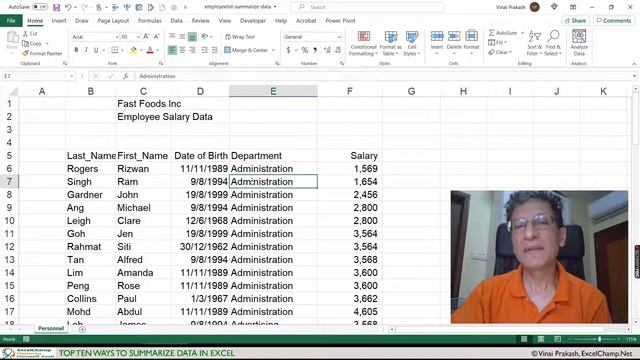Toggle Underline formatting
This screenshot has width=640, height=360.
[x=96, y=50]
